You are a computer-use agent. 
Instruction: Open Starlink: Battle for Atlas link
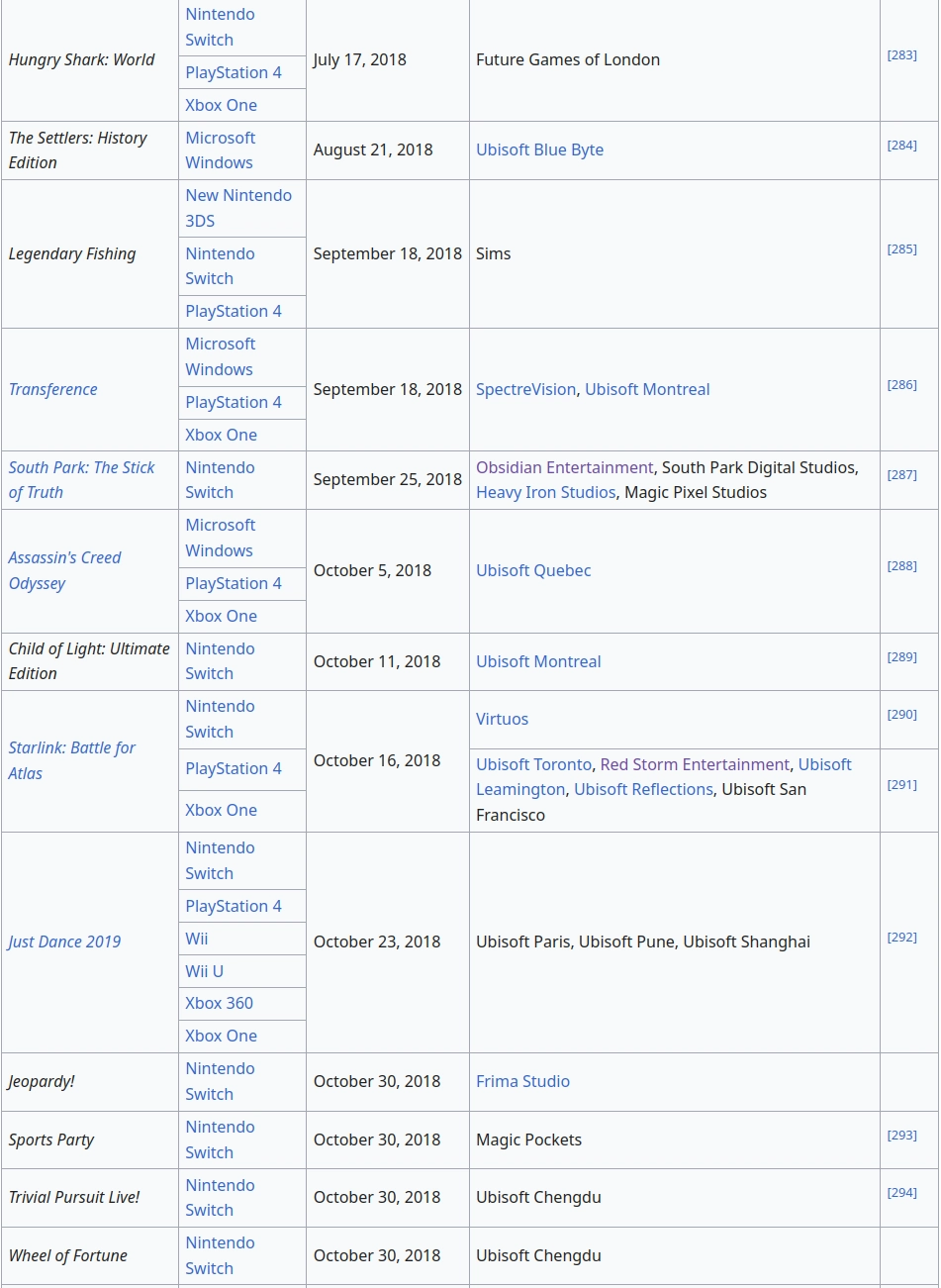72,760
